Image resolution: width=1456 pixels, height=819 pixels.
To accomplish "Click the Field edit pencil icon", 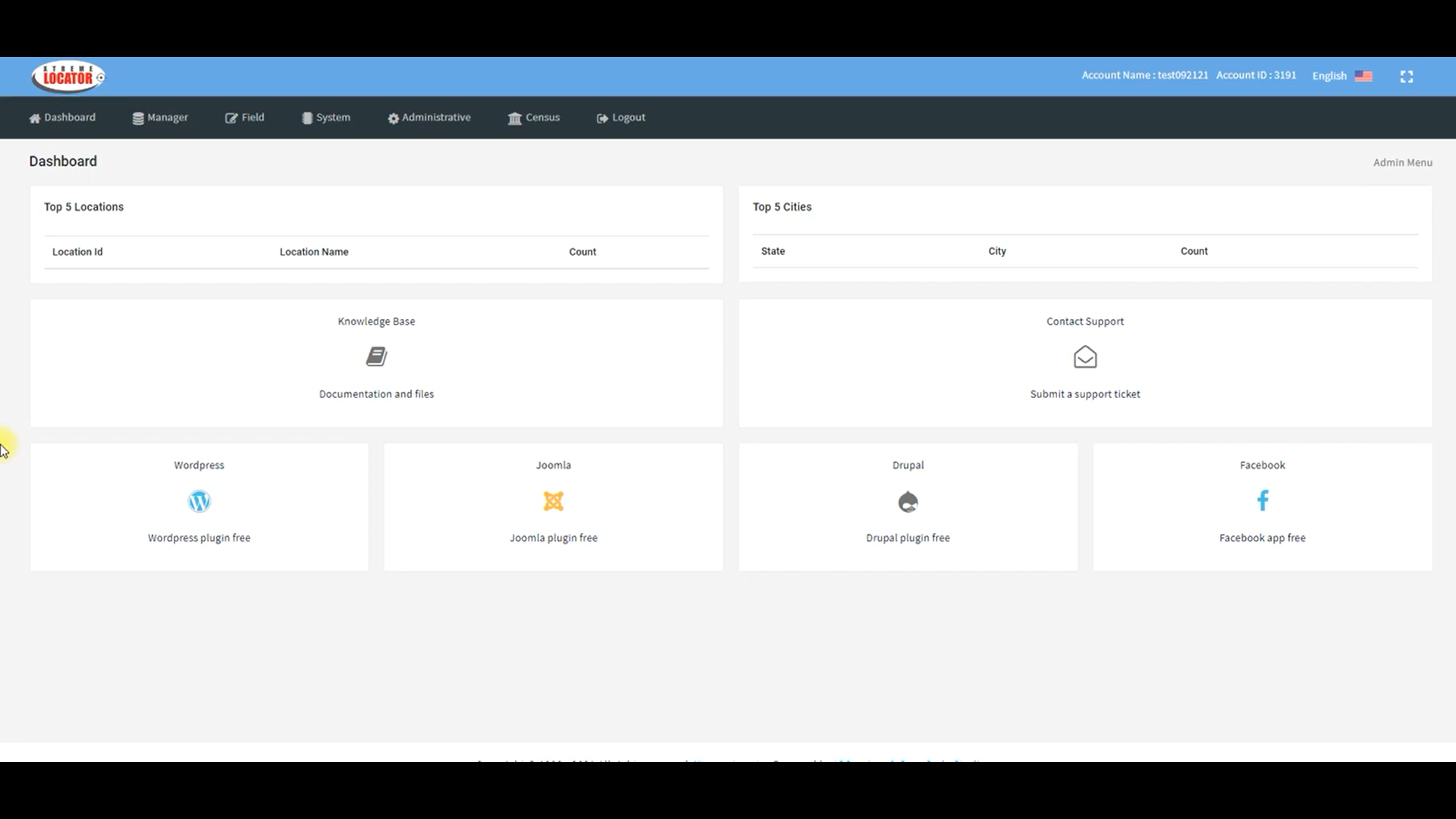I will point(231,118).
